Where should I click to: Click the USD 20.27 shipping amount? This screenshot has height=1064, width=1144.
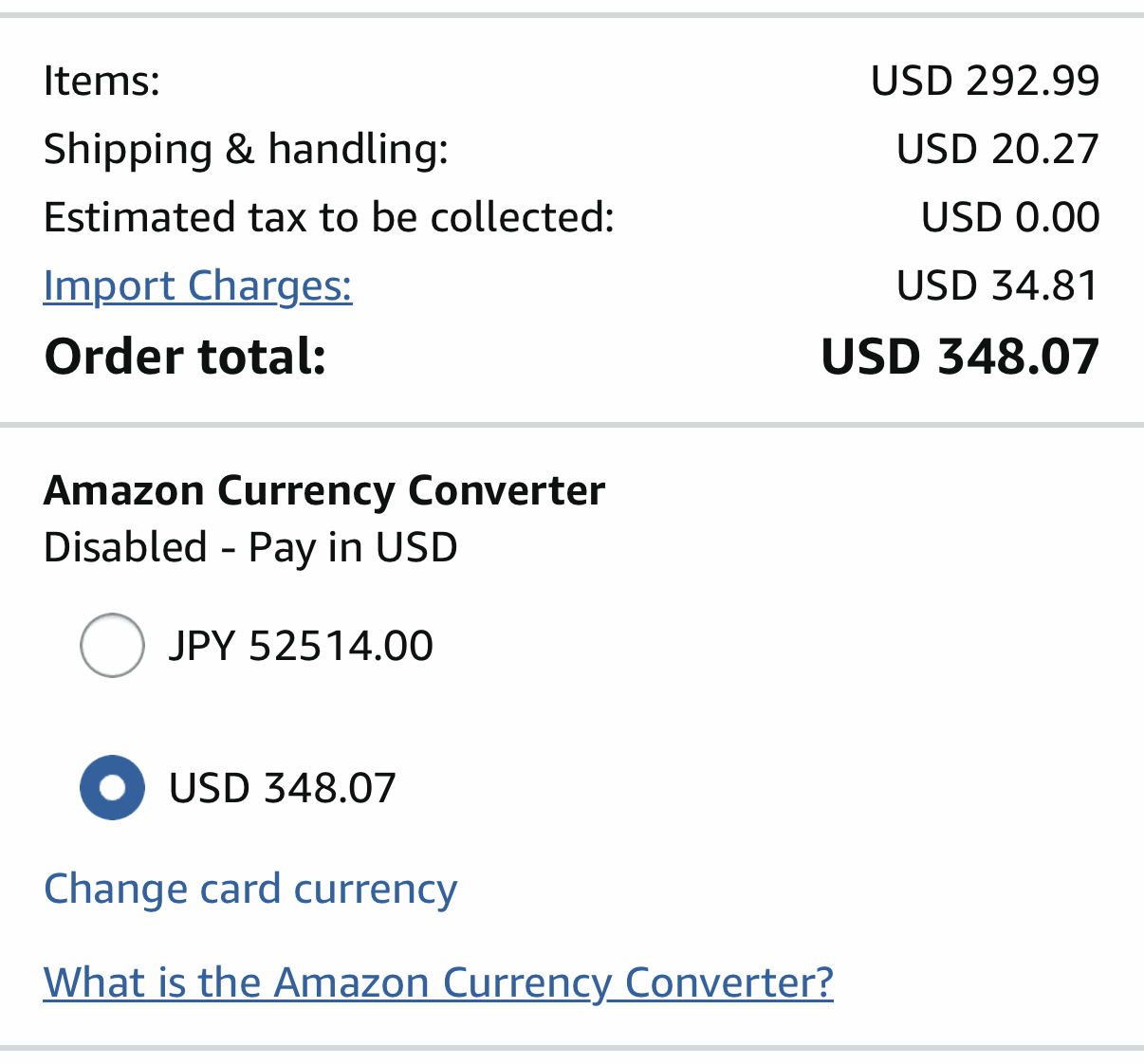997,149
